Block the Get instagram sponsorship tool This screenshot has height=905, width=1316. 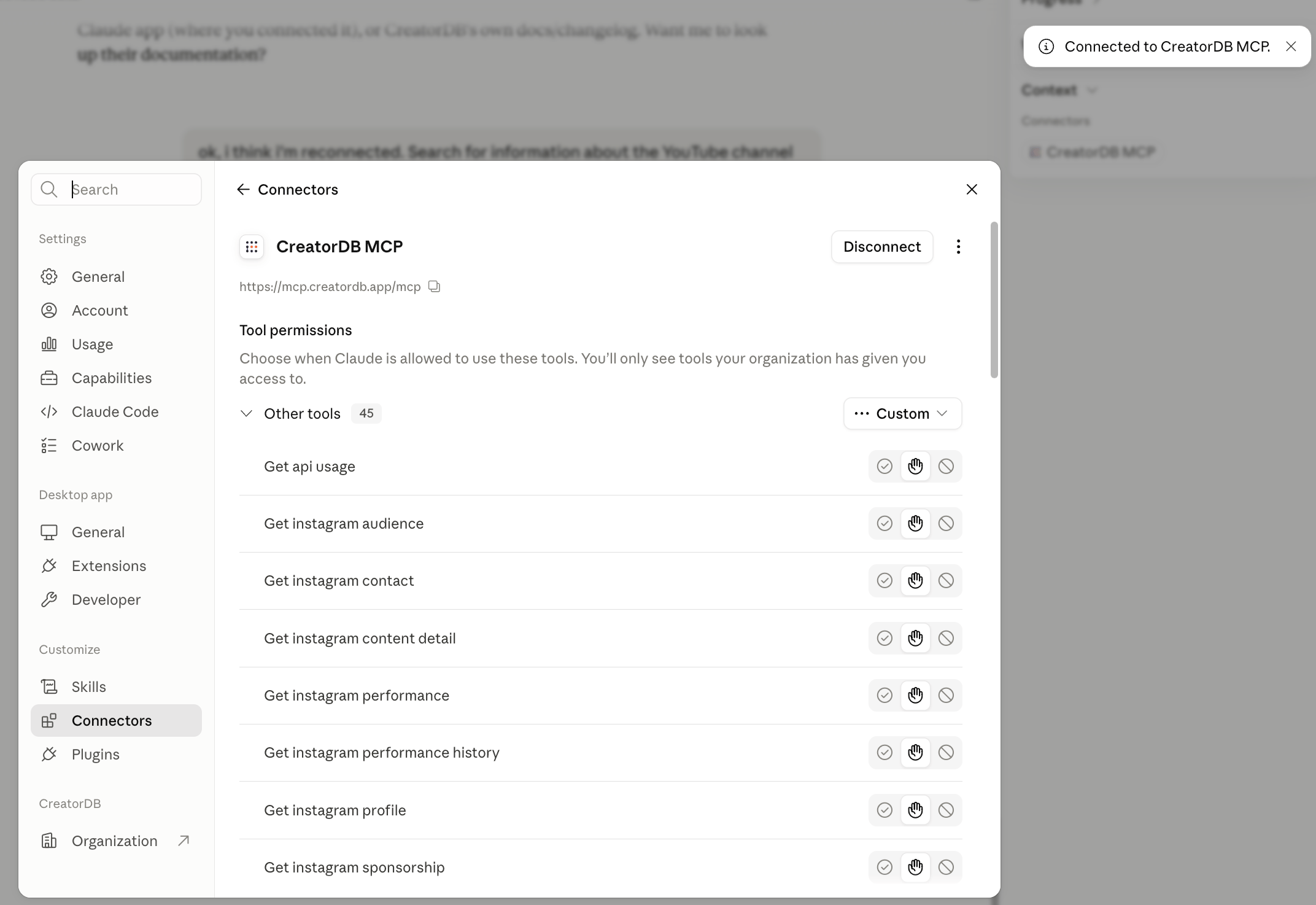(946, 868)
